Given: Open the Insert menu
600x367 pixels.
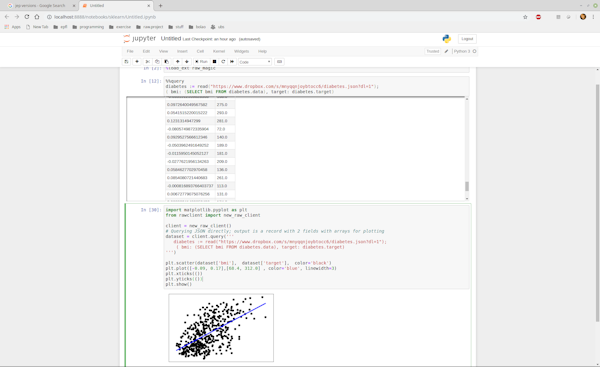Looking at the screenshot, I should tap(182, 51).
